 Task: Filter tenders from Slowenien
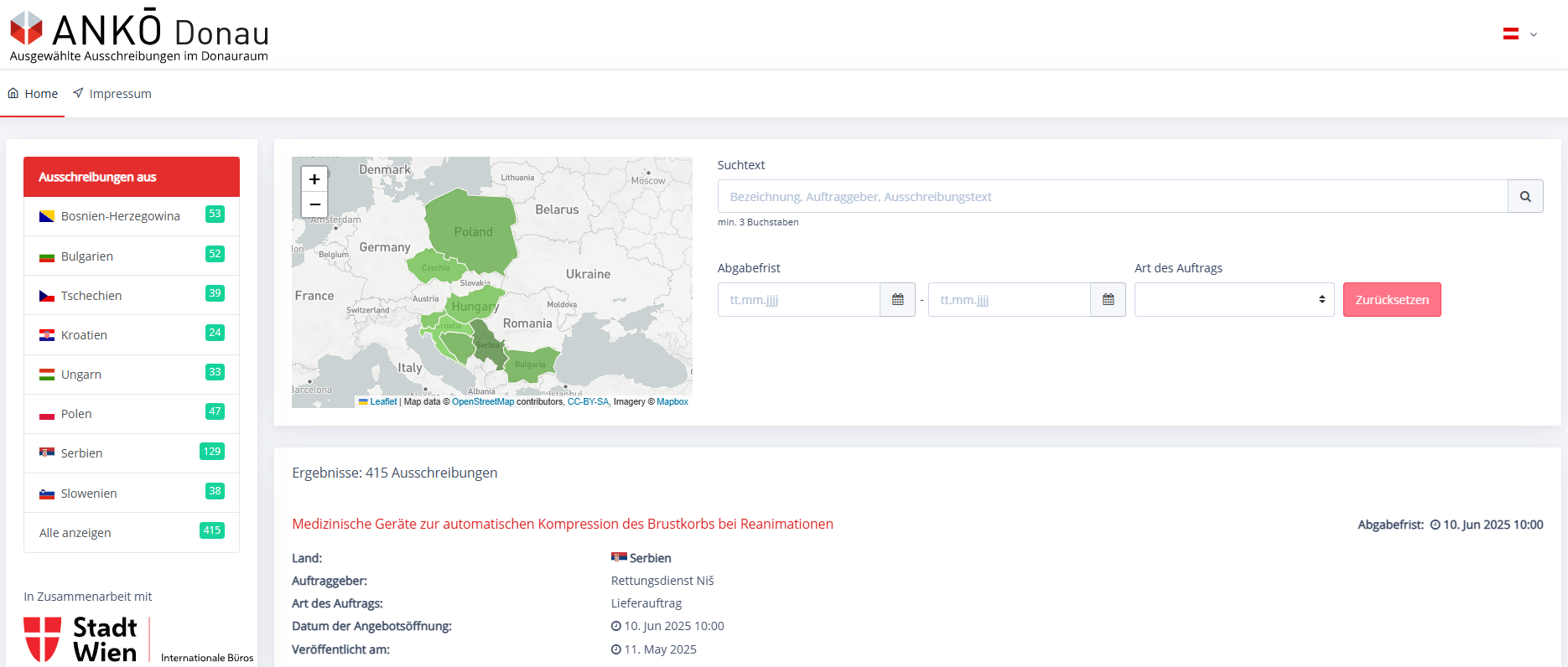[x=132, y=493]
